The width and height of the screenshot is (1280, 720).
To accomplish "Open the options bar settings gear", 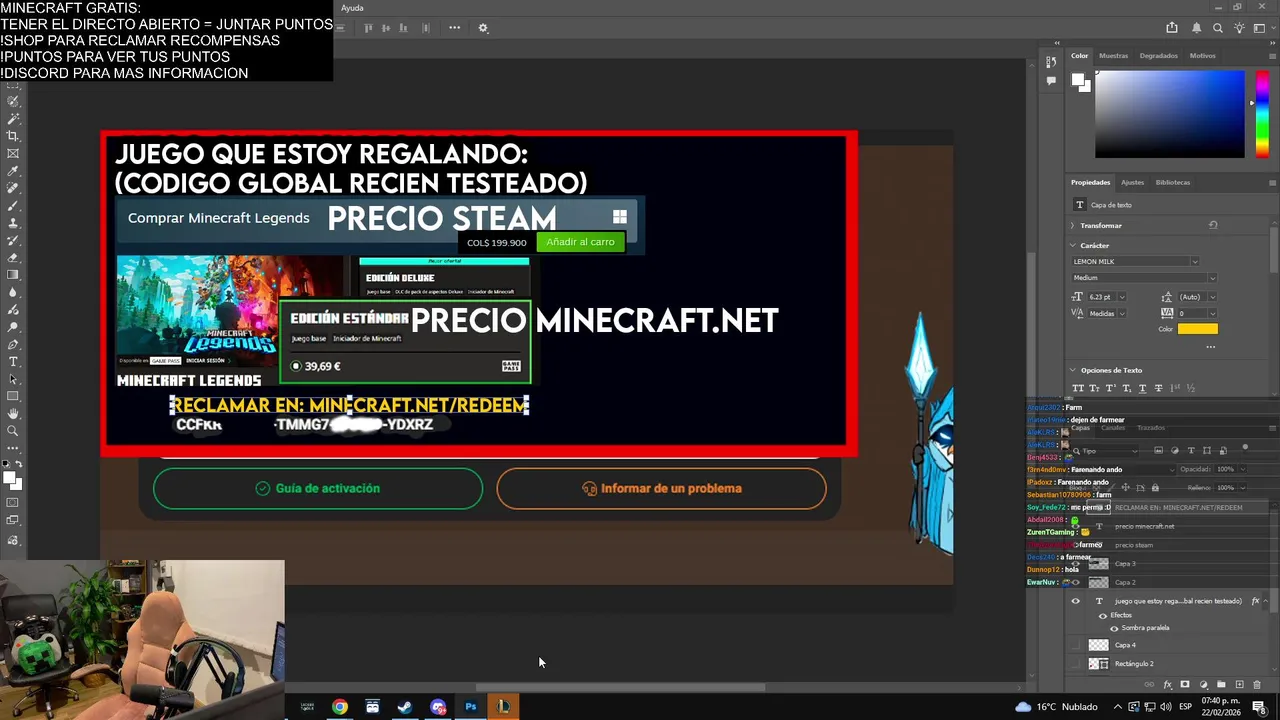I will coord(483,28).
